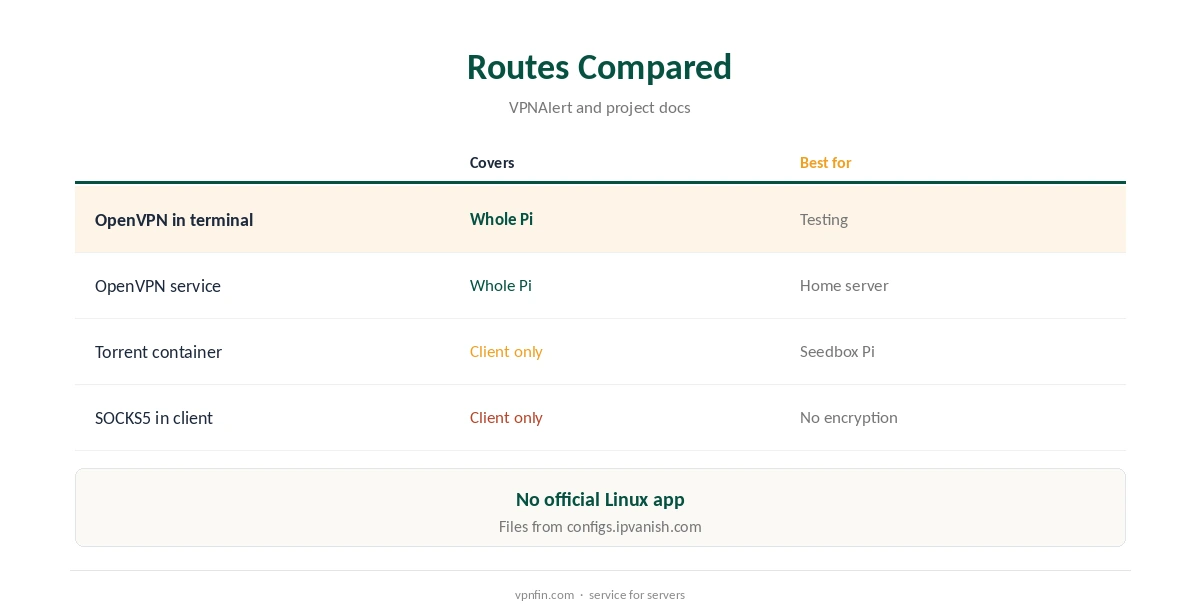The height and width of the screenshot is (614, 1200).
Task: Click 'Client only' in Torrent container row
Action: tap(506, 351)
